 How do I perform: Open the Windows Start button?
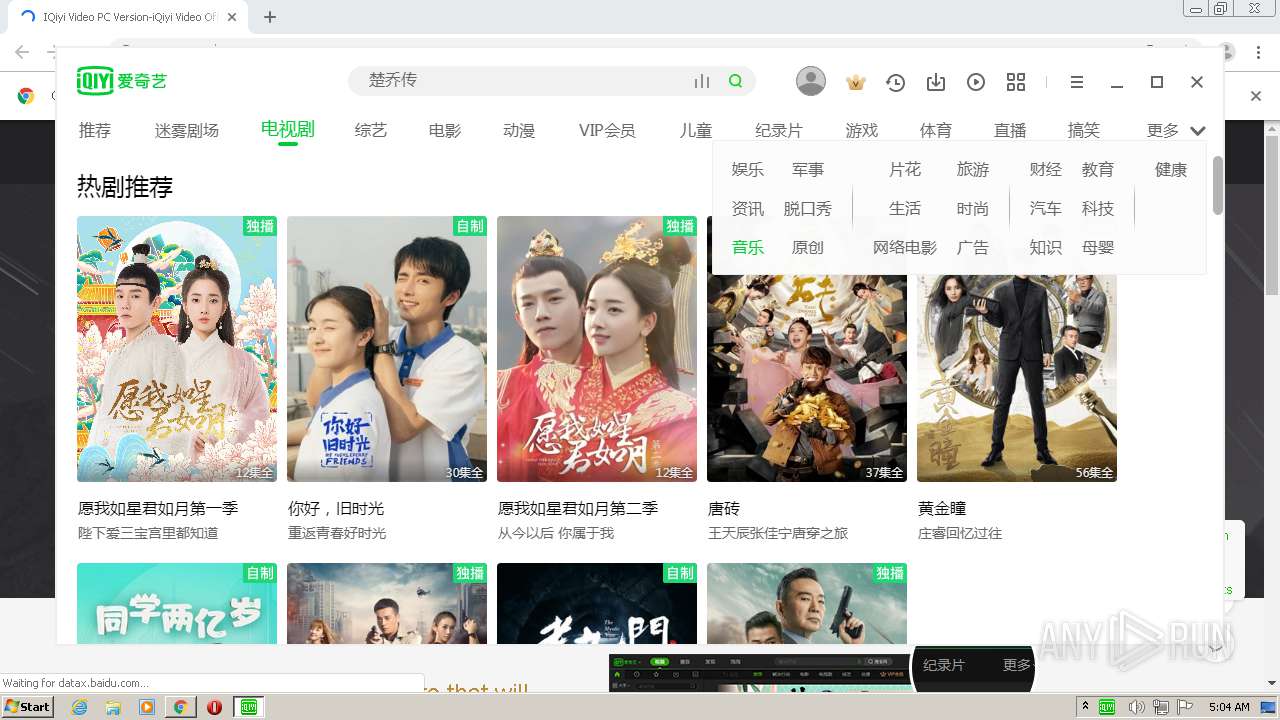pyautogui.click(x=27, y=707)
